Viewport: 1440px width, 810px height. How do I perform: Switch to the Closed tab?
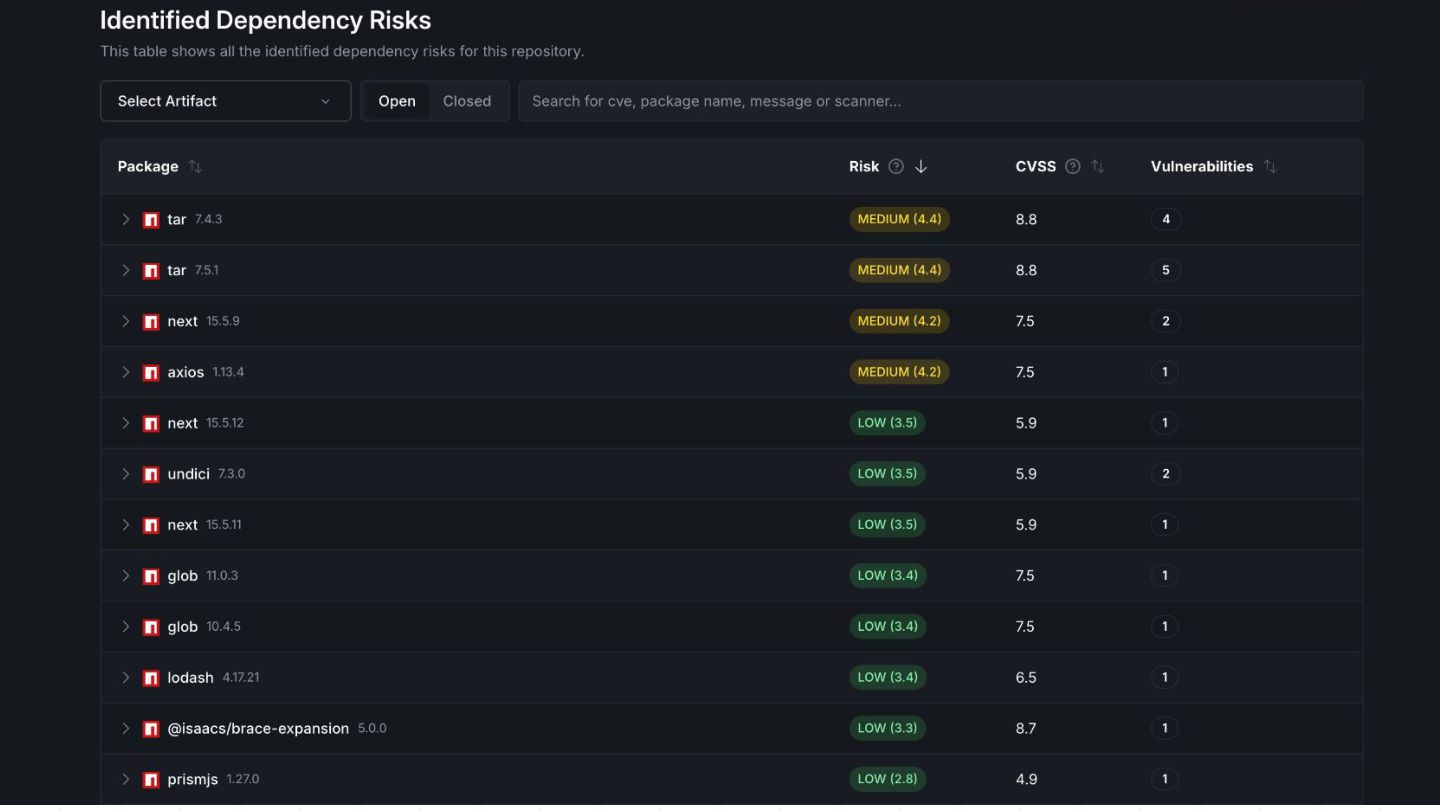tap(467, 101)
